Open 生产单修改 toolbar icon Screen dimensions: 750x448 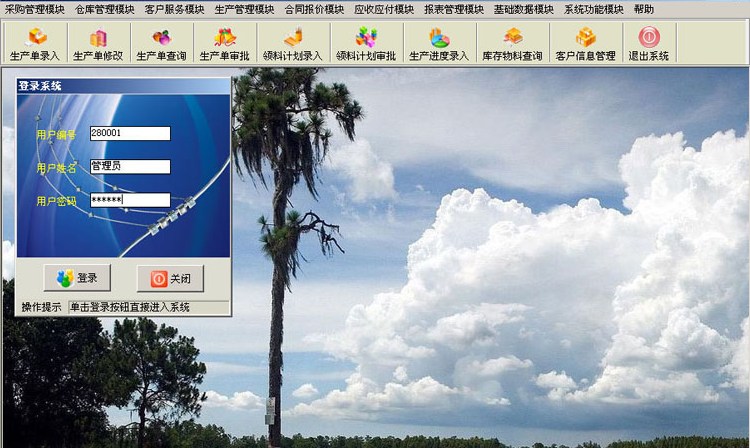tap(98, 43)
